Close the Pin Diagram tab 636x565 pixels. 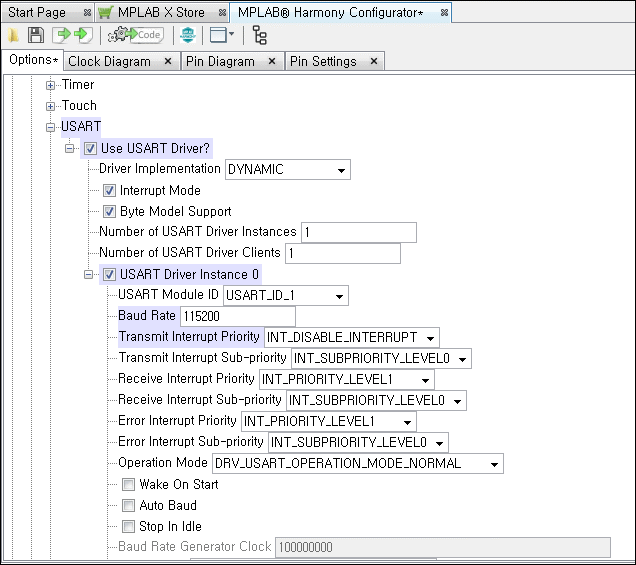click(272, 61)
